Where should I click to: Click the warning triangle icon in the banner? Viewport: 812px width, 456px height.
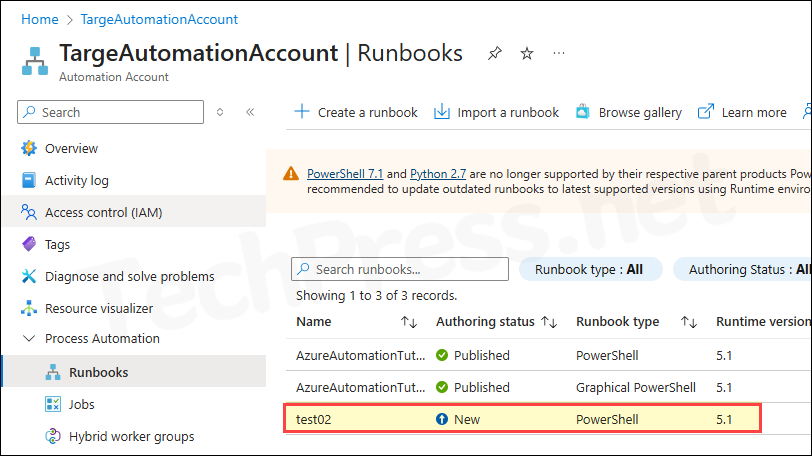click(291, 173)
